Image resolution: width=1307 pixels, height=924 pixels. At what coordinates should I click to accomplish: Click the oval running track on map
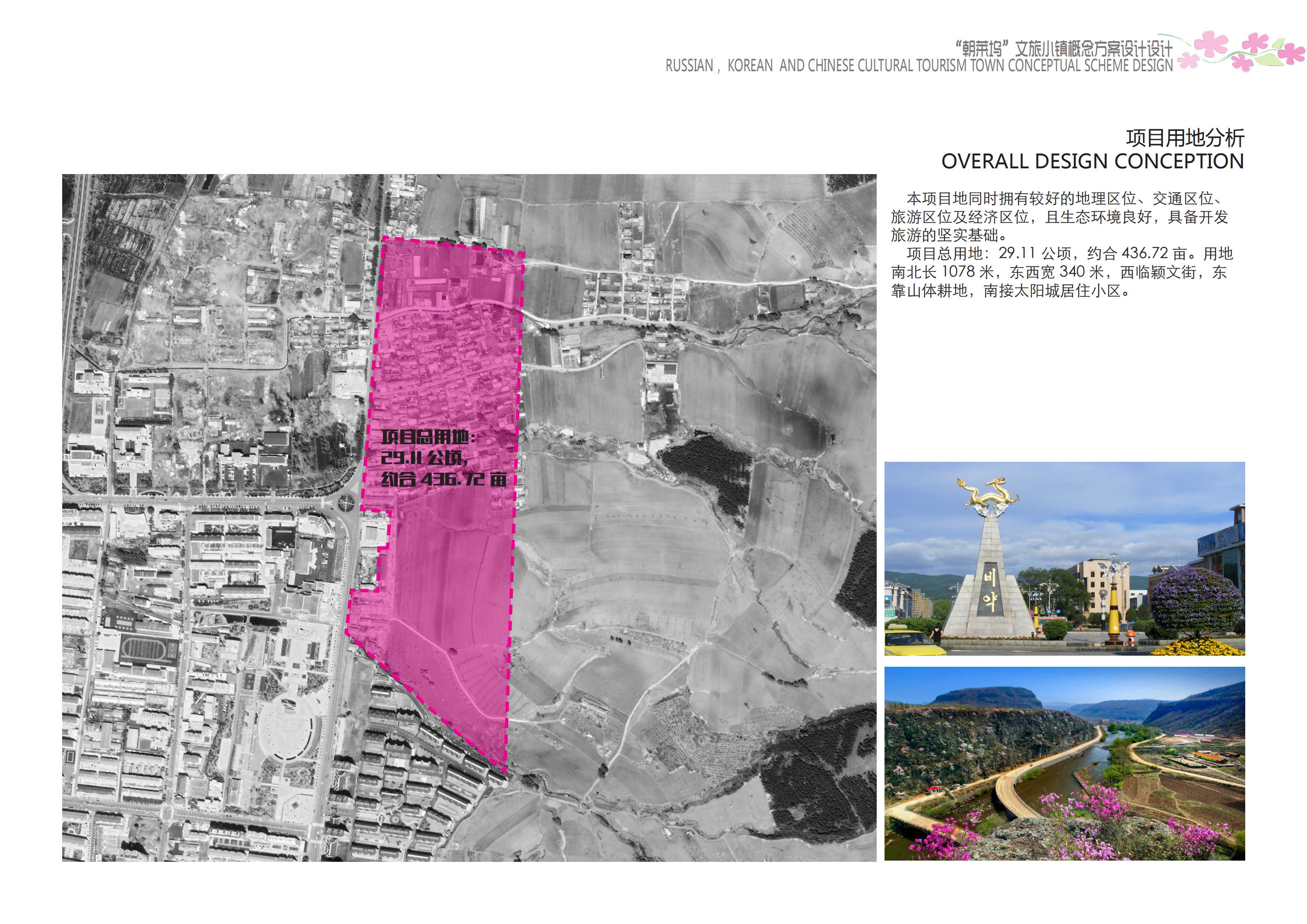(x=145, y=649)
